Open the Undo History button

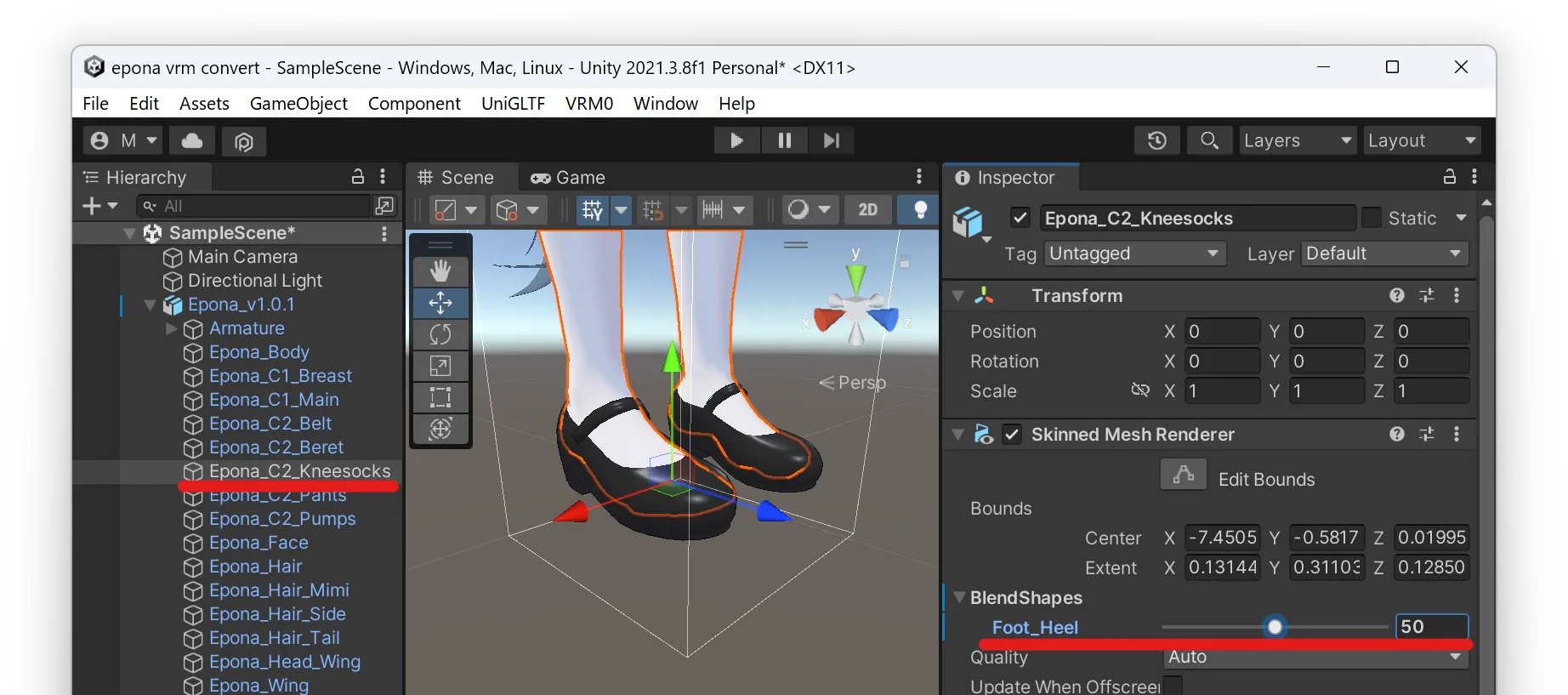coord(1157,140)
